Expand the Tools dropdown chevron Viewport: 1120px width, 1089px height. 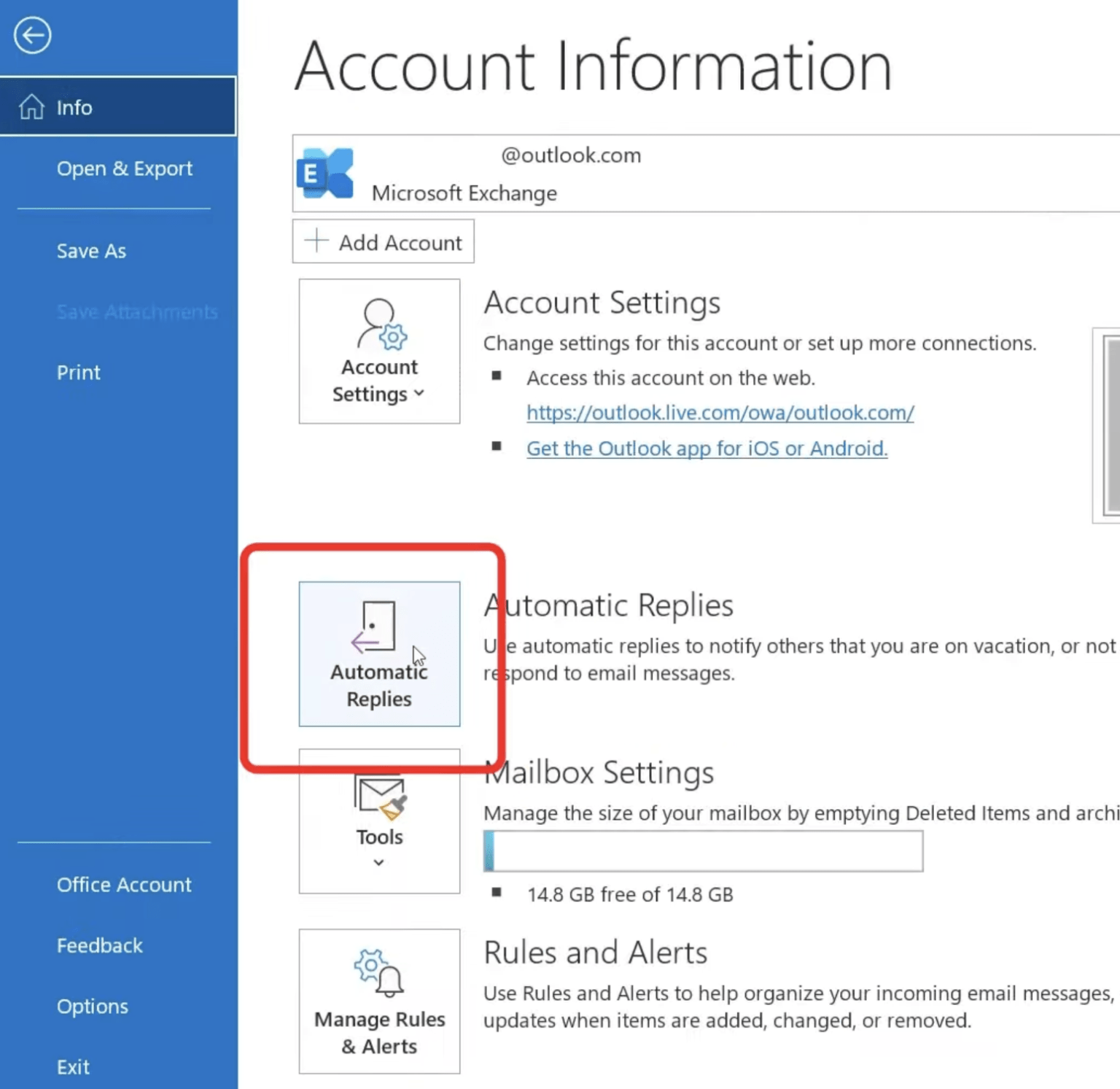coord(378,862)
